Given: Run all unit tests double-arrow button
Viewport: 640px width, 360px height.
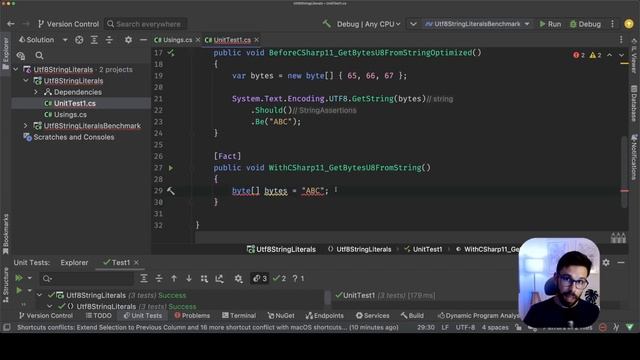Looking at the screenshot, I should [19, 278].
